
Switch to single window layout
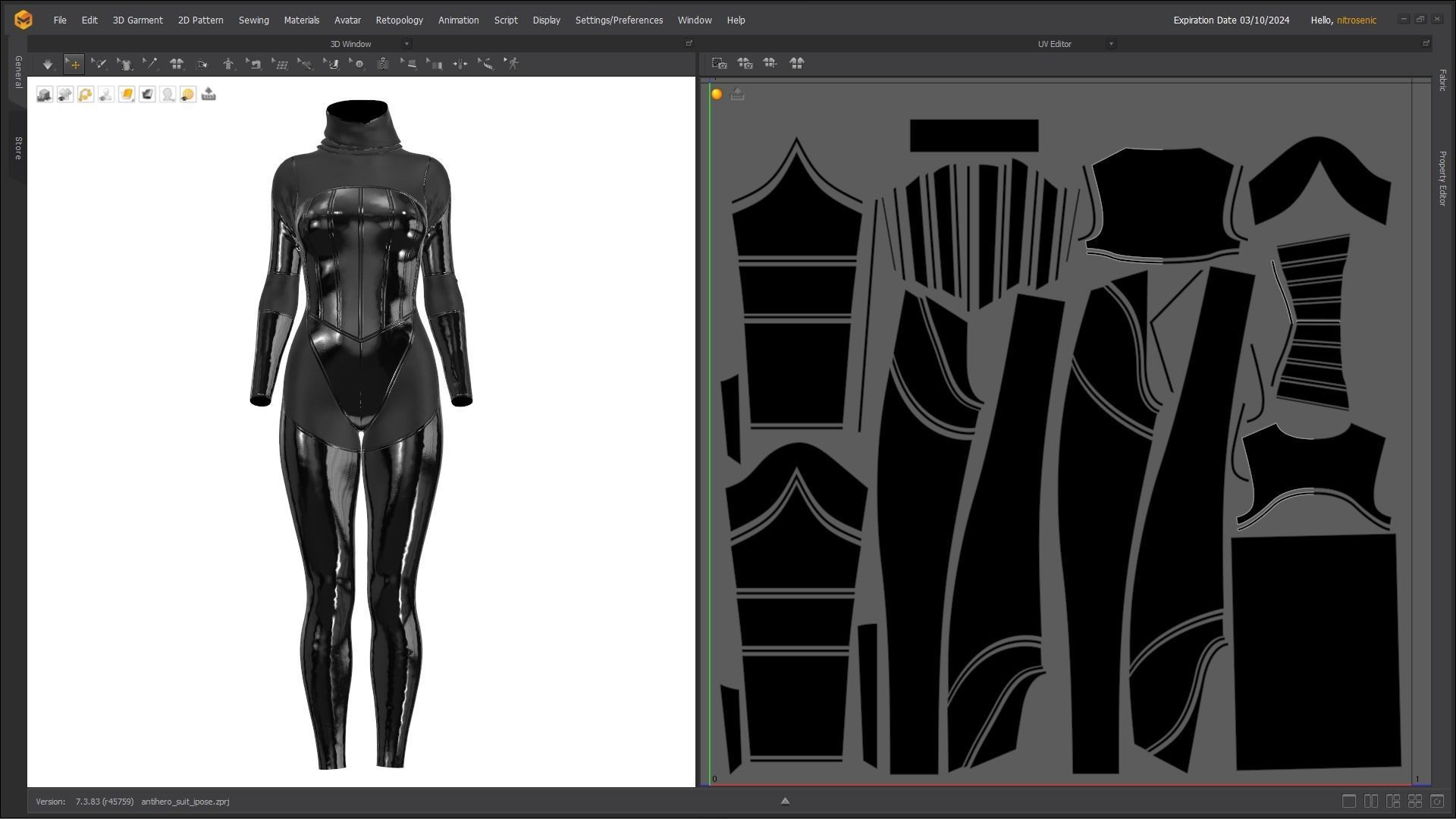pyautogui.click(x=1348, y=801)
